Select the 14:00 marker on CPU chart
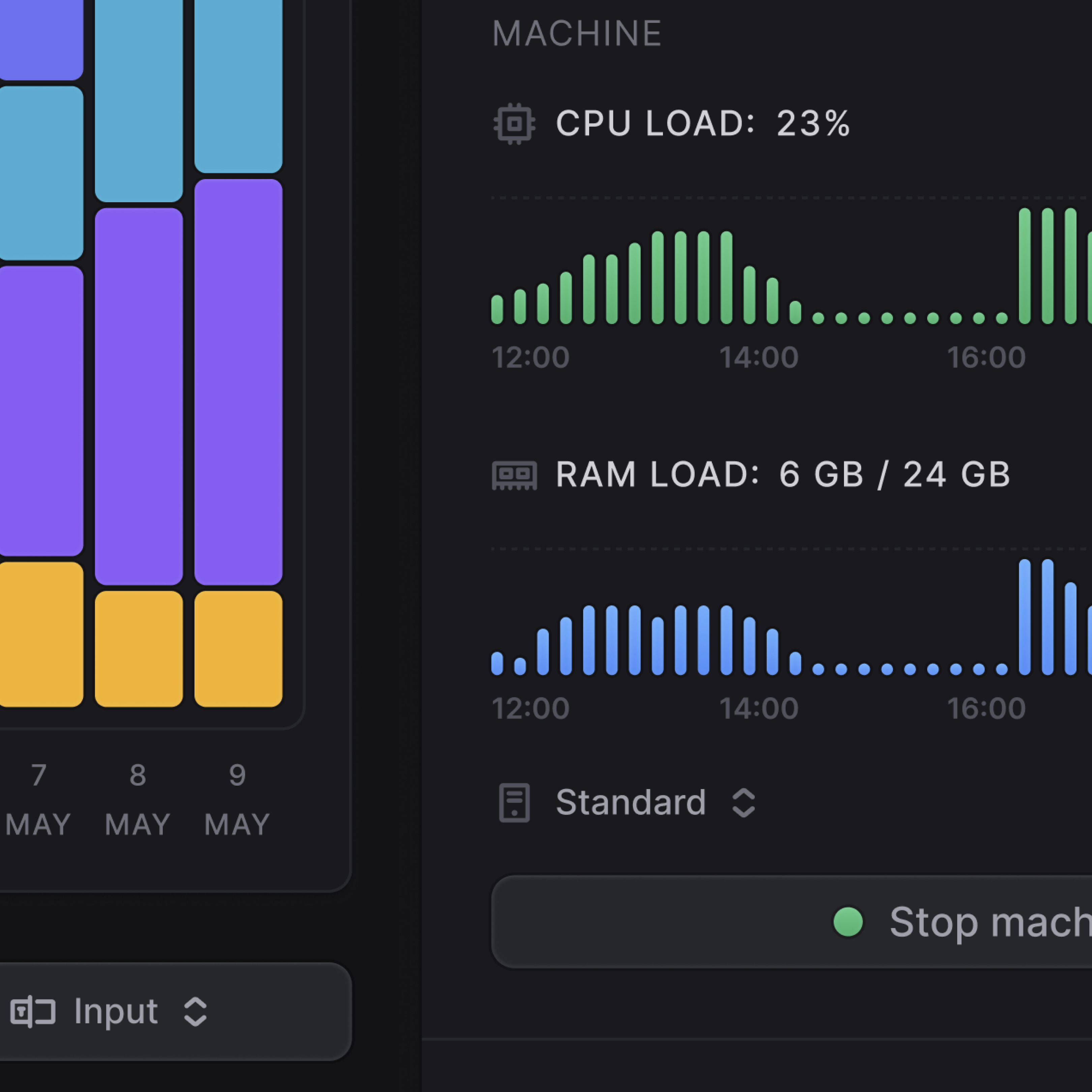The image size is (1092, 1092). 759,357
